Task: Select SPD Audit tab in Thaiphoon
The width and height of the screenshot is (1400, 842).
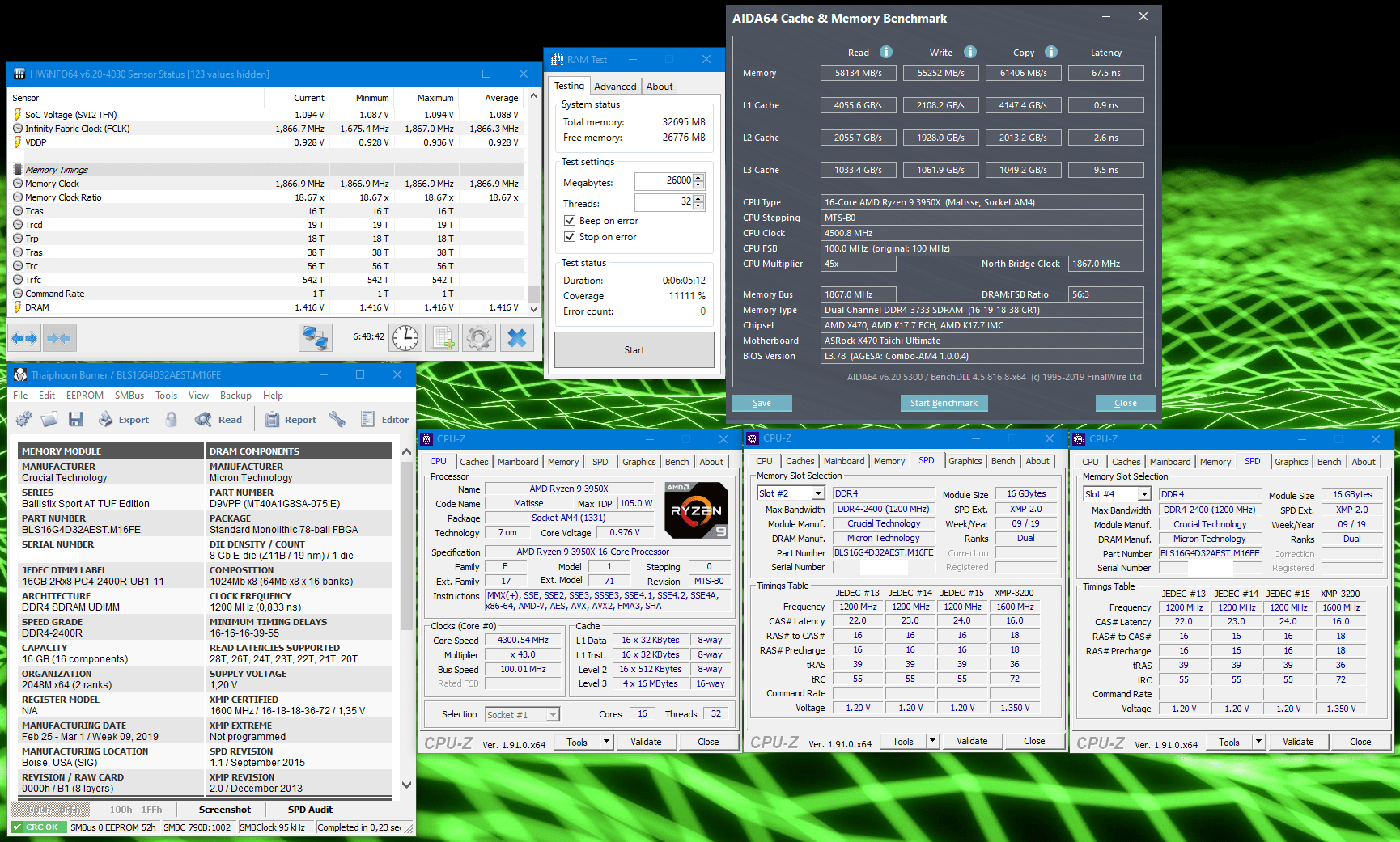Action: [x=310, y=810]
